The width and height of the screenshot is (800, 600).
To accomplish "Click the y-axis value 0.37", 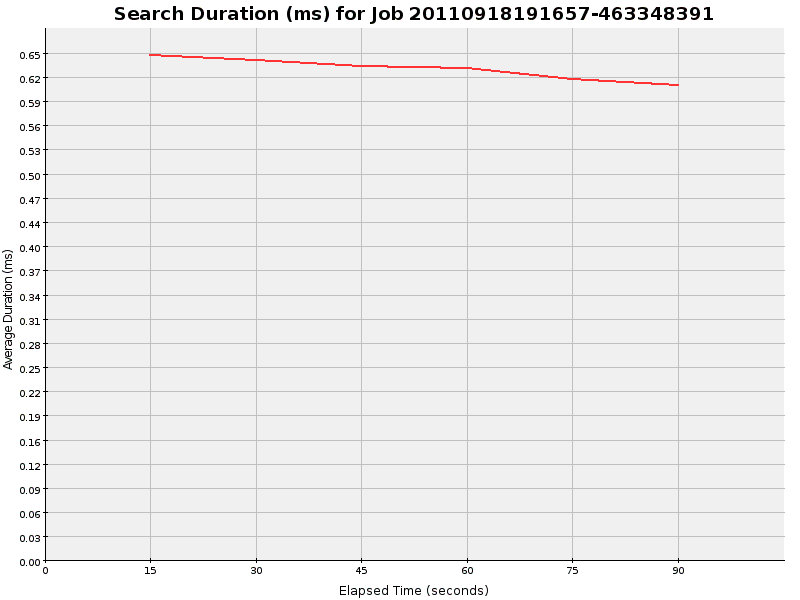I will [x=30, y=273].
